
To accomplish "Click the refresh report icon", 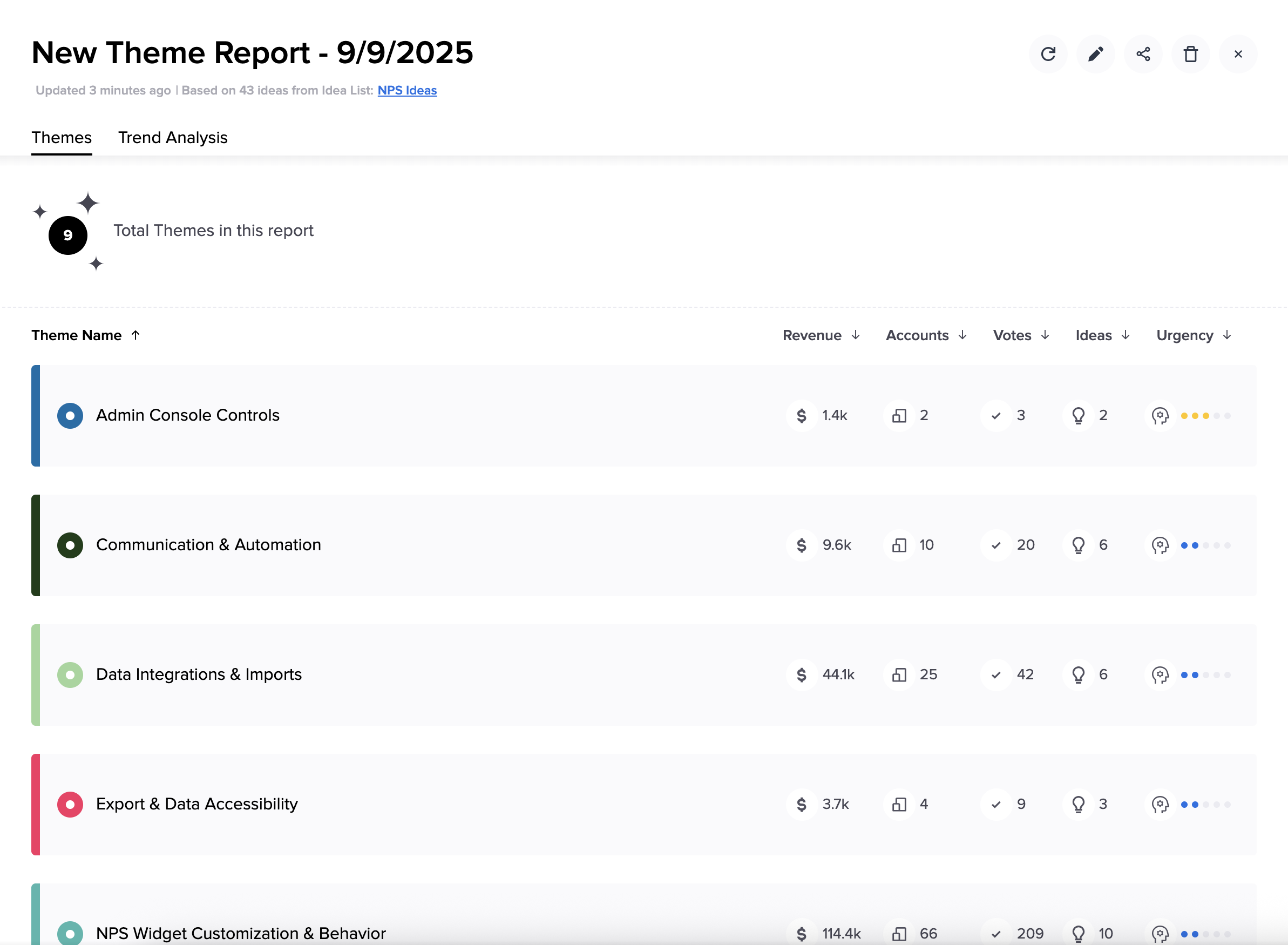I will 1048,55.
